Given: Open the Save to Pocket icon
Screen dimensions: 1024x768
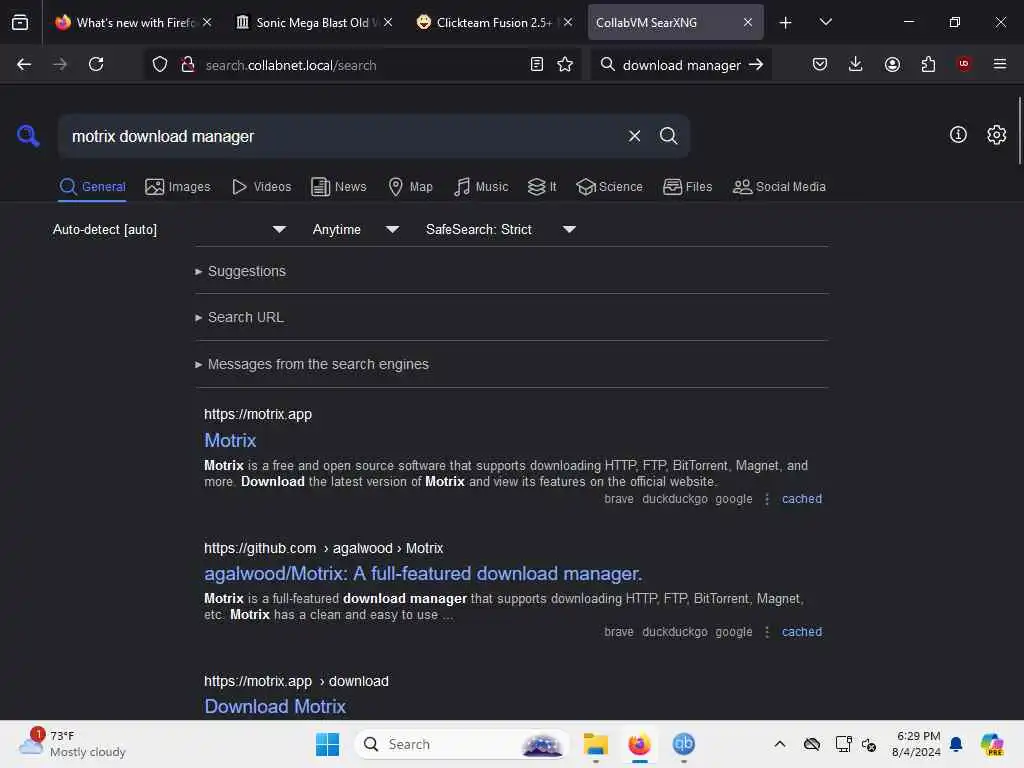Looking at the screenshot, I should point(820,64).
